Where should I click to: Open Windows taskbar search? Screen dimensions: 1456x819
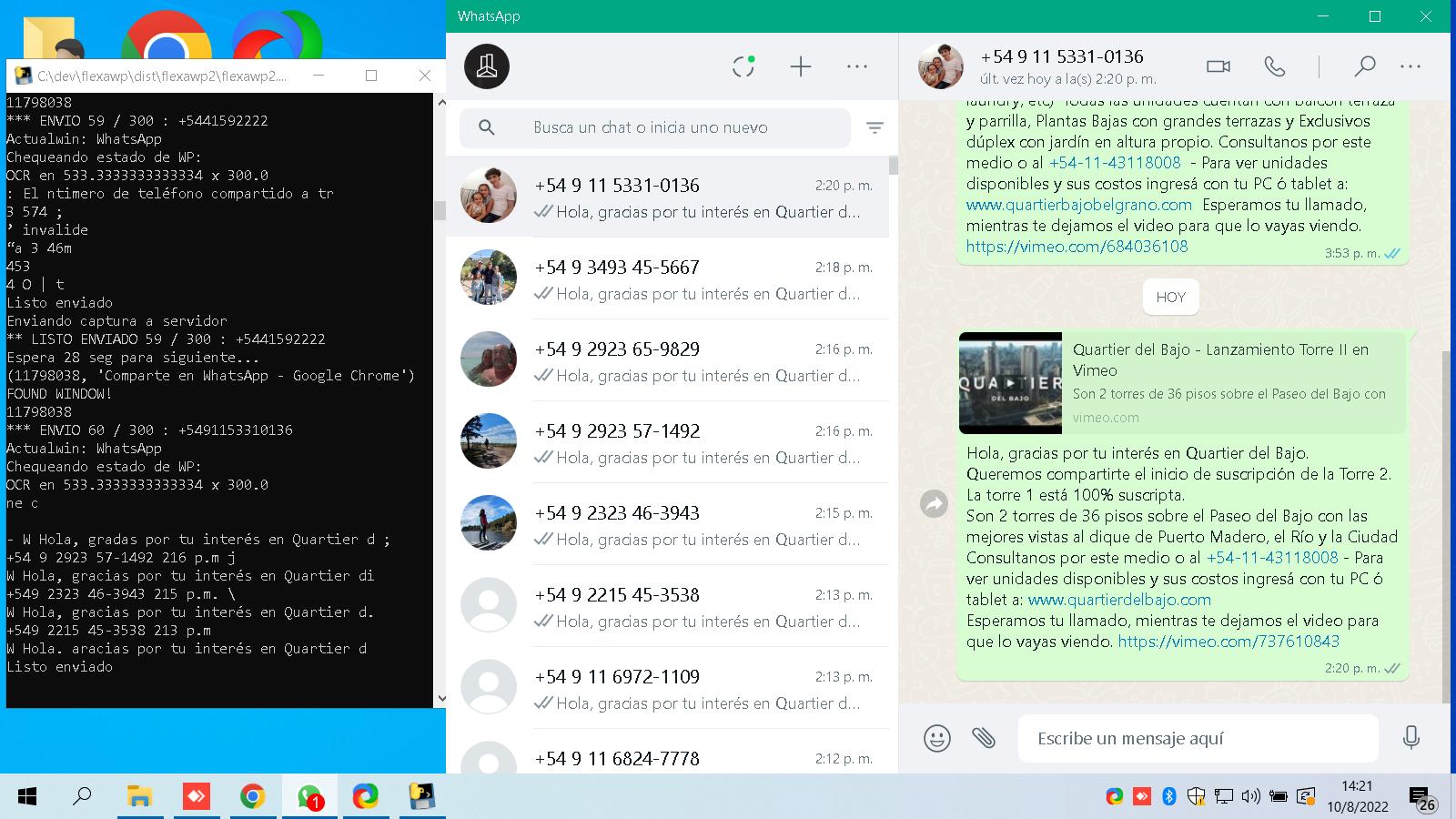82,797
